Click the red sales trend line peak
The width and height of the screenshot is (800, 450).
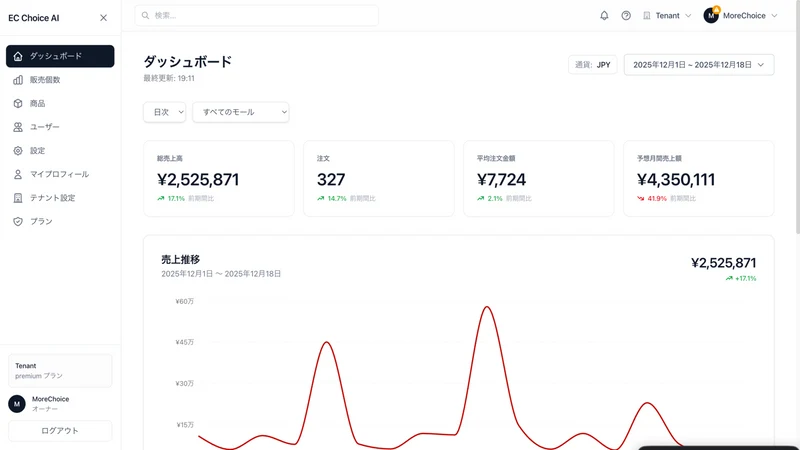pyautogui.click(x=487, y=307)
